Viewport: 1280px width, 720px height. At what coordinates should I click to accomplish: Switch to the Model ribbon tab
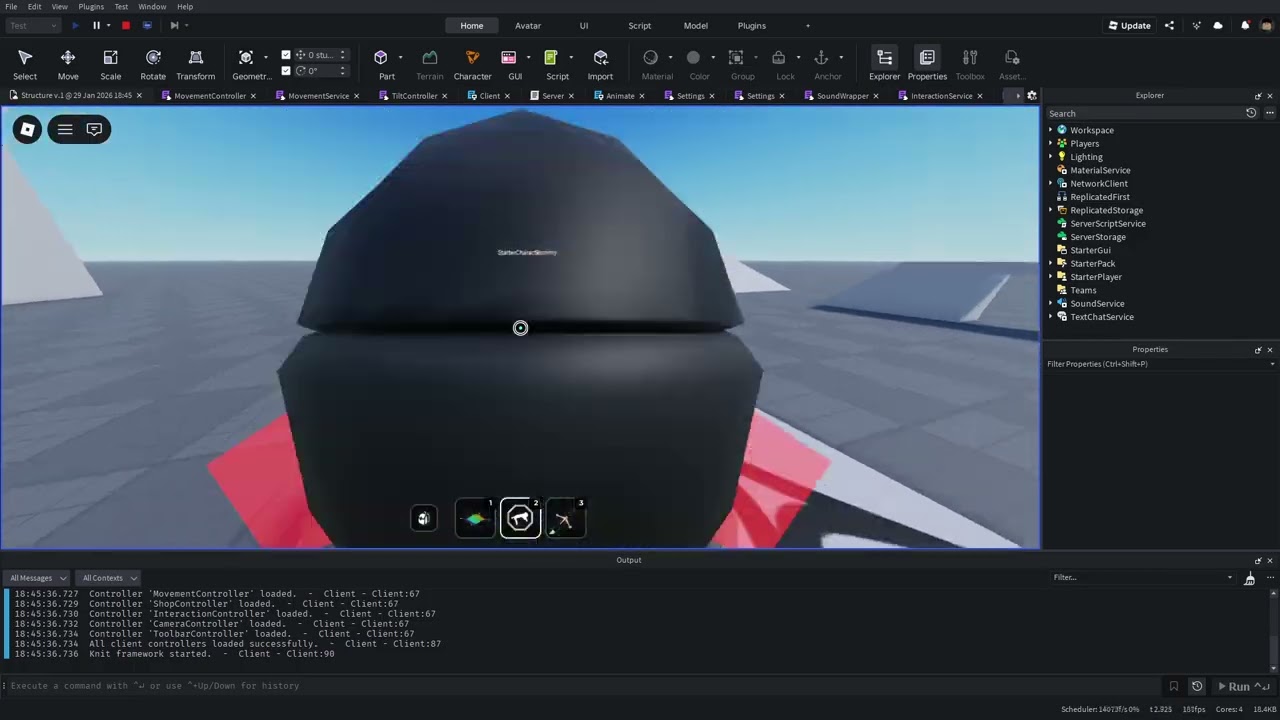(696, 26)
